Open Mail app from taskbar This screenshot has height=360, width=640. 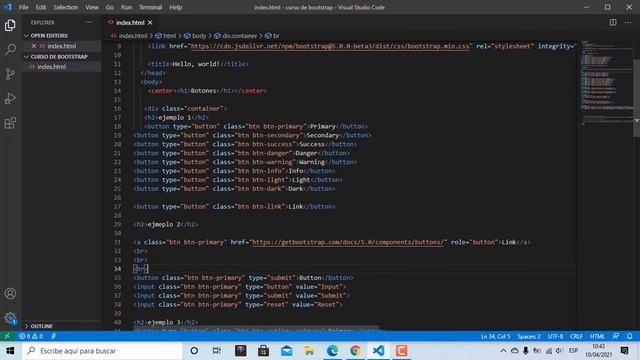[287, 351]
